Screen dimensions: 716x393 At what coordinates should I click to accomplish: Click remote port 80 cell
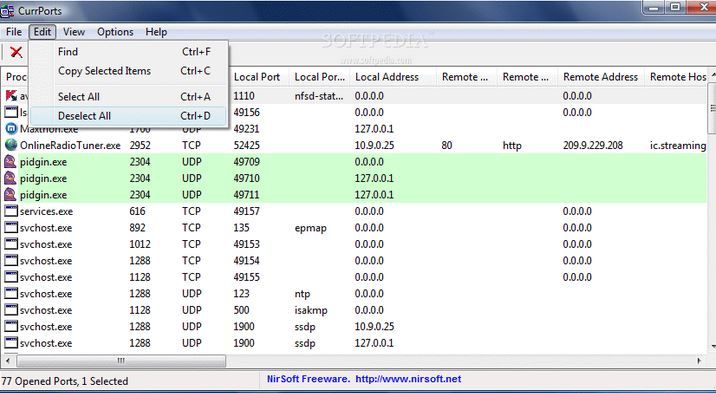(x=447, y=146)
